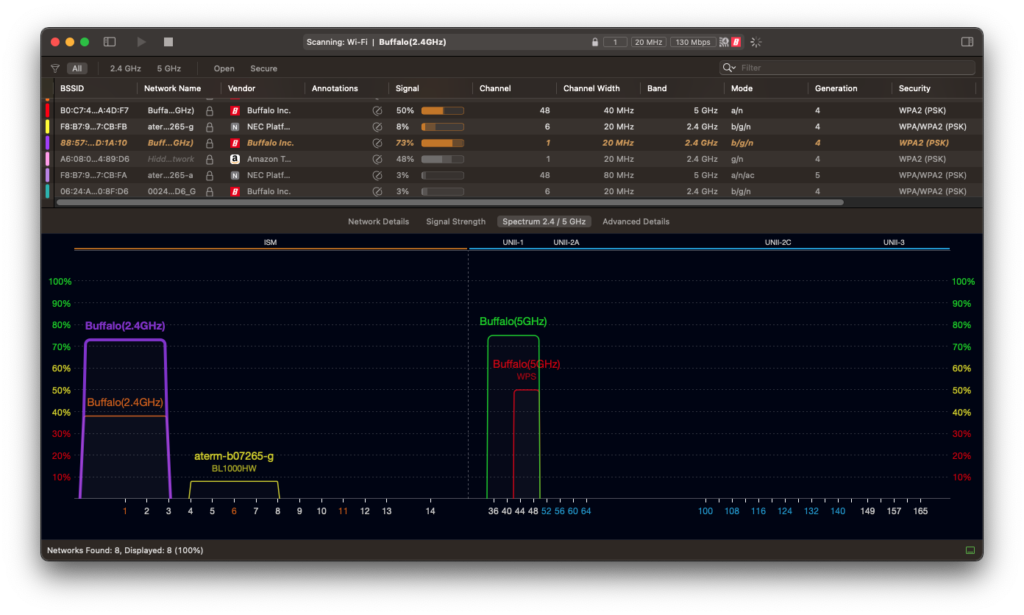Click annotation icon for the 8% signal row

[x=377, y=127]
